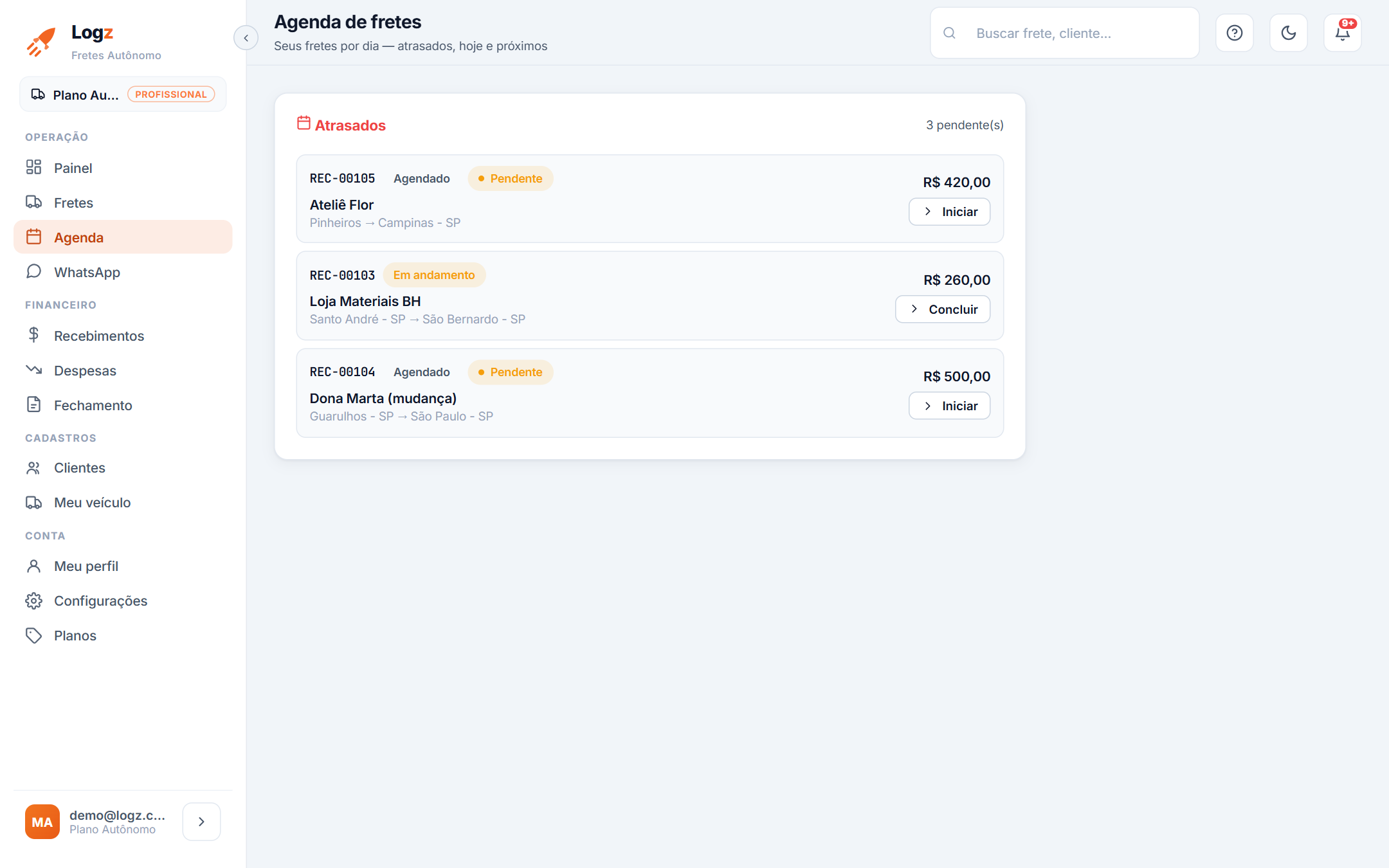Start freight REC-00105 with Iniciar
This screenshot has width=1389, height=868.
click(949, 212)
